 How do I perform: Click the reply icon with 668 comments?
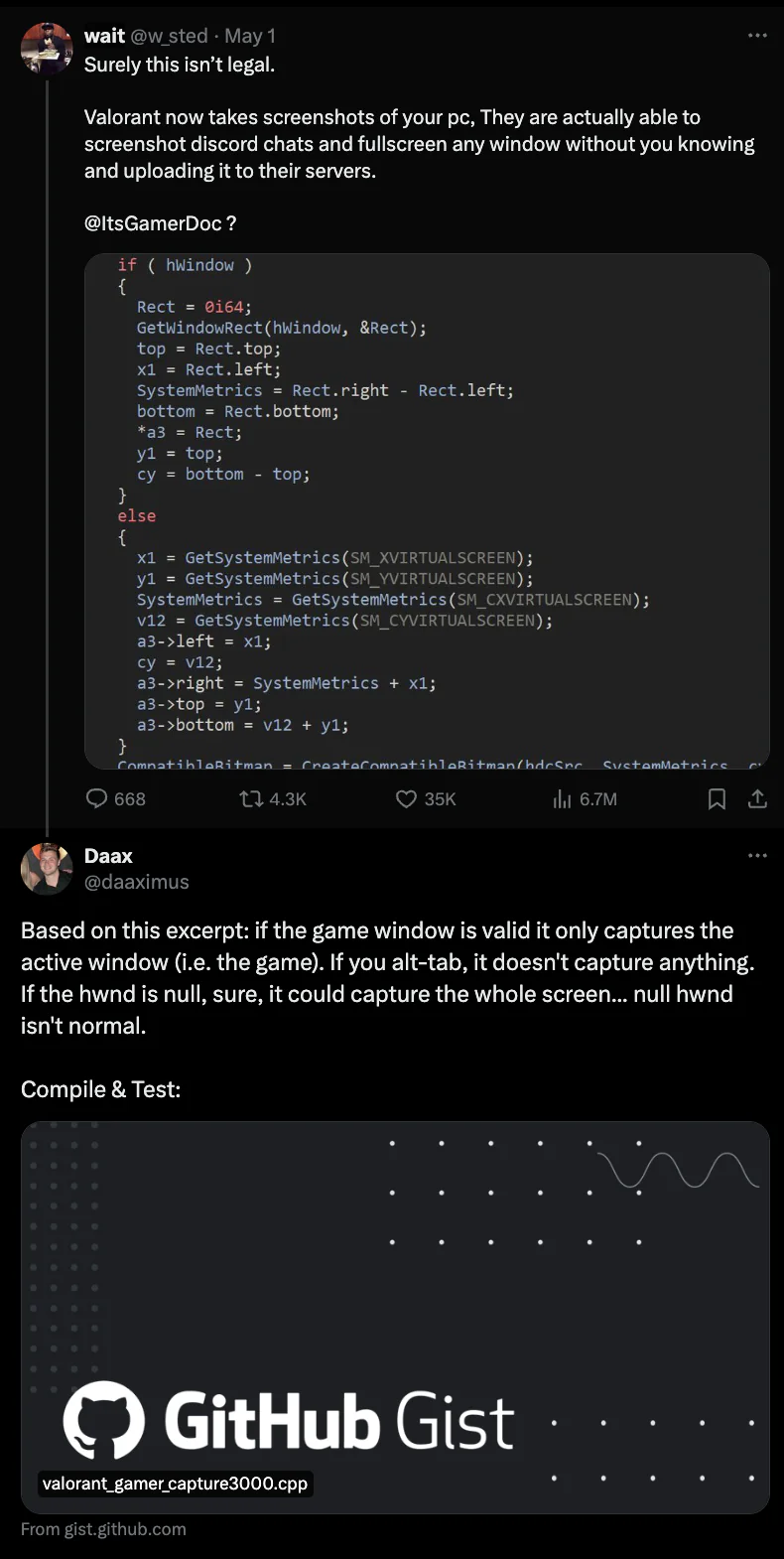coord(115,799)
